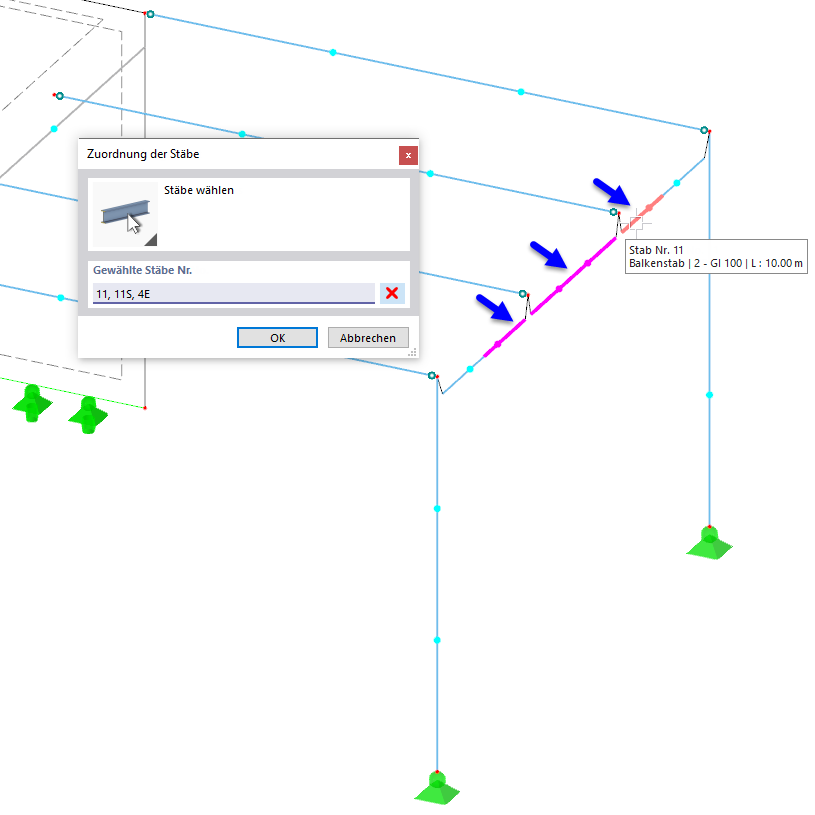815x815 pixels.
Task: Clear selected members with red X icon
Action: (x=392, y=293)
